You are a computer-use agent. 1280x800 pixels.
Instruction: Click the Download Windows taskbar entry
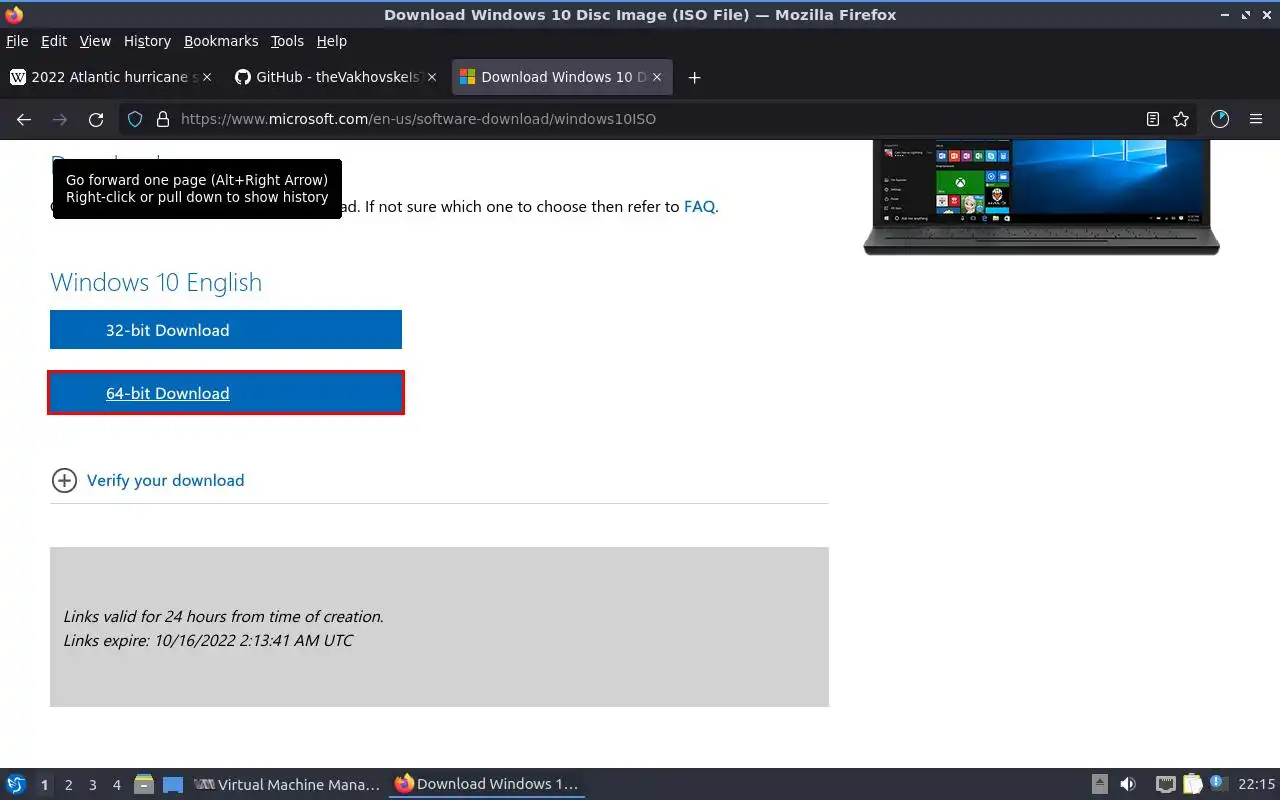tap(487, 785)
